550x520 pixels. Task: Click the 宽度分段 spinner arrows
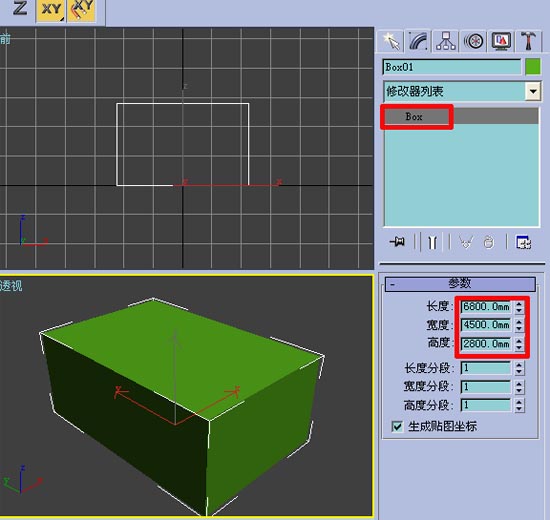519,387
